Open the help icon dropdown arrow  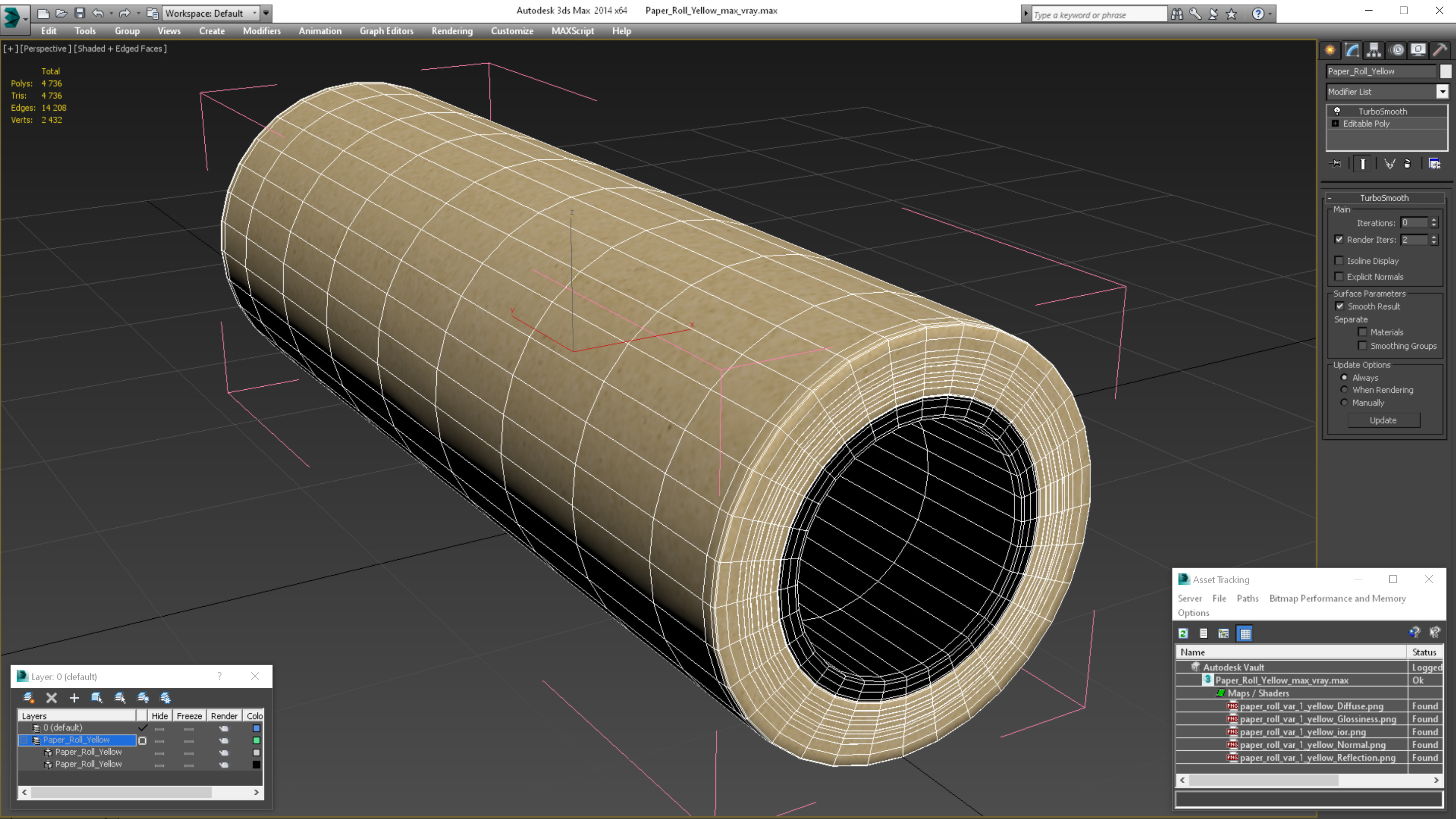coord(1269,14)
